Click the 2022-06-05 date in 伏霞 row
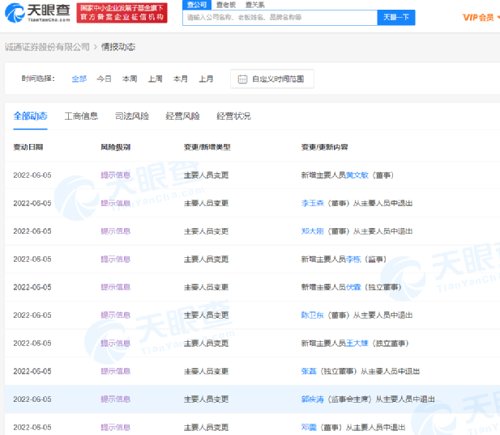This screenshot has width=500, height=435. point(32,287)
